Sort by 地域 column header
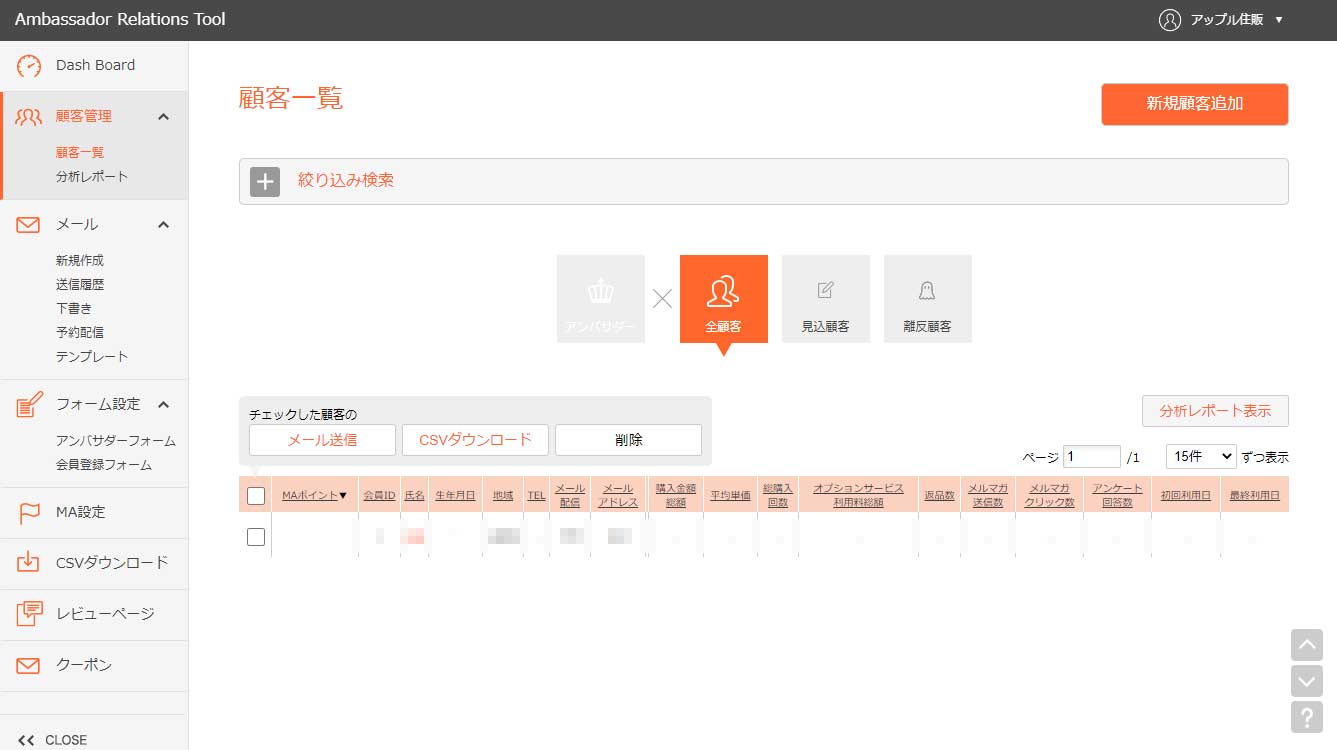Screen dimensions: 1337x750 503,495
